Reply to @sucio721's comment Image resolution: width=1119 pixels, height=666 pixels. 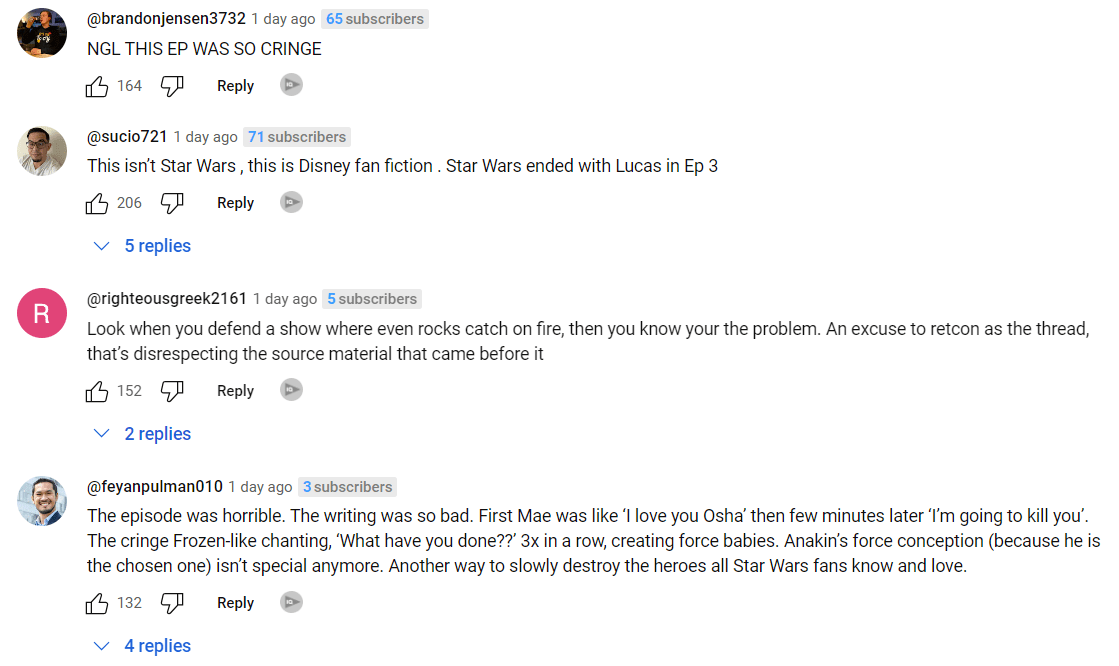[235, 203]
